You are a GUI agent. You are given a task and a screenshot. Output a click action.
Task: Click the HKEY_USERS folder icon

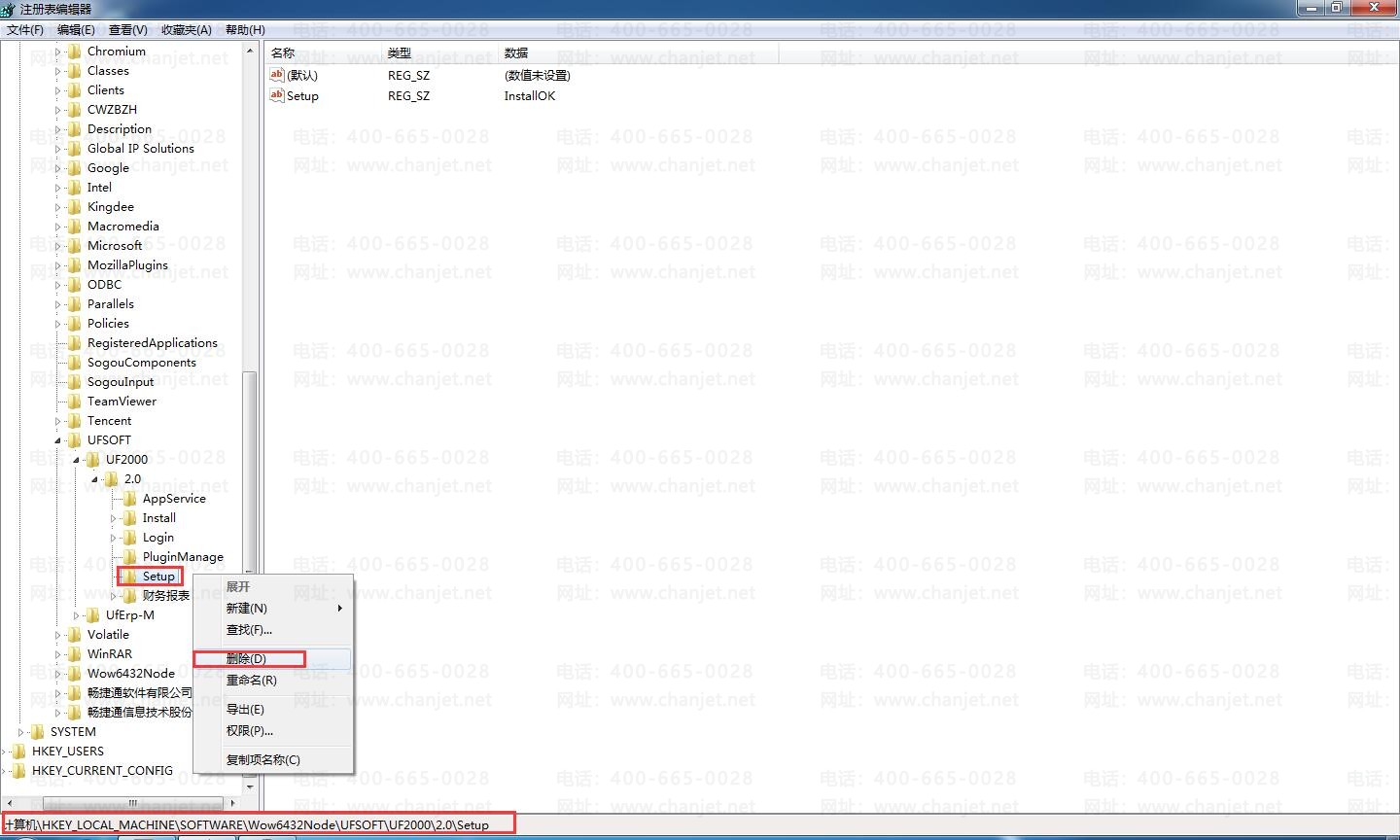18,752
